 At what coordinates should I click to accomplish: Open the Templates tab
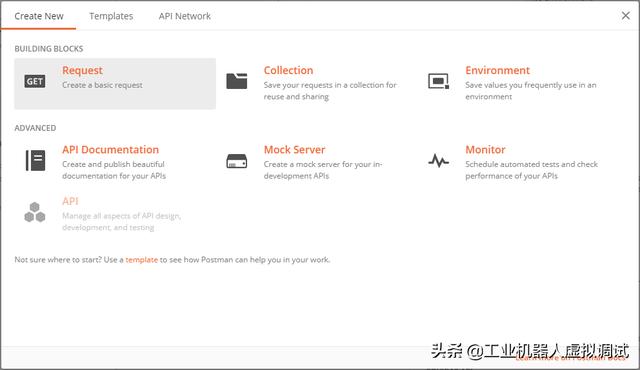pyautogui.click(x=111, y=16)
